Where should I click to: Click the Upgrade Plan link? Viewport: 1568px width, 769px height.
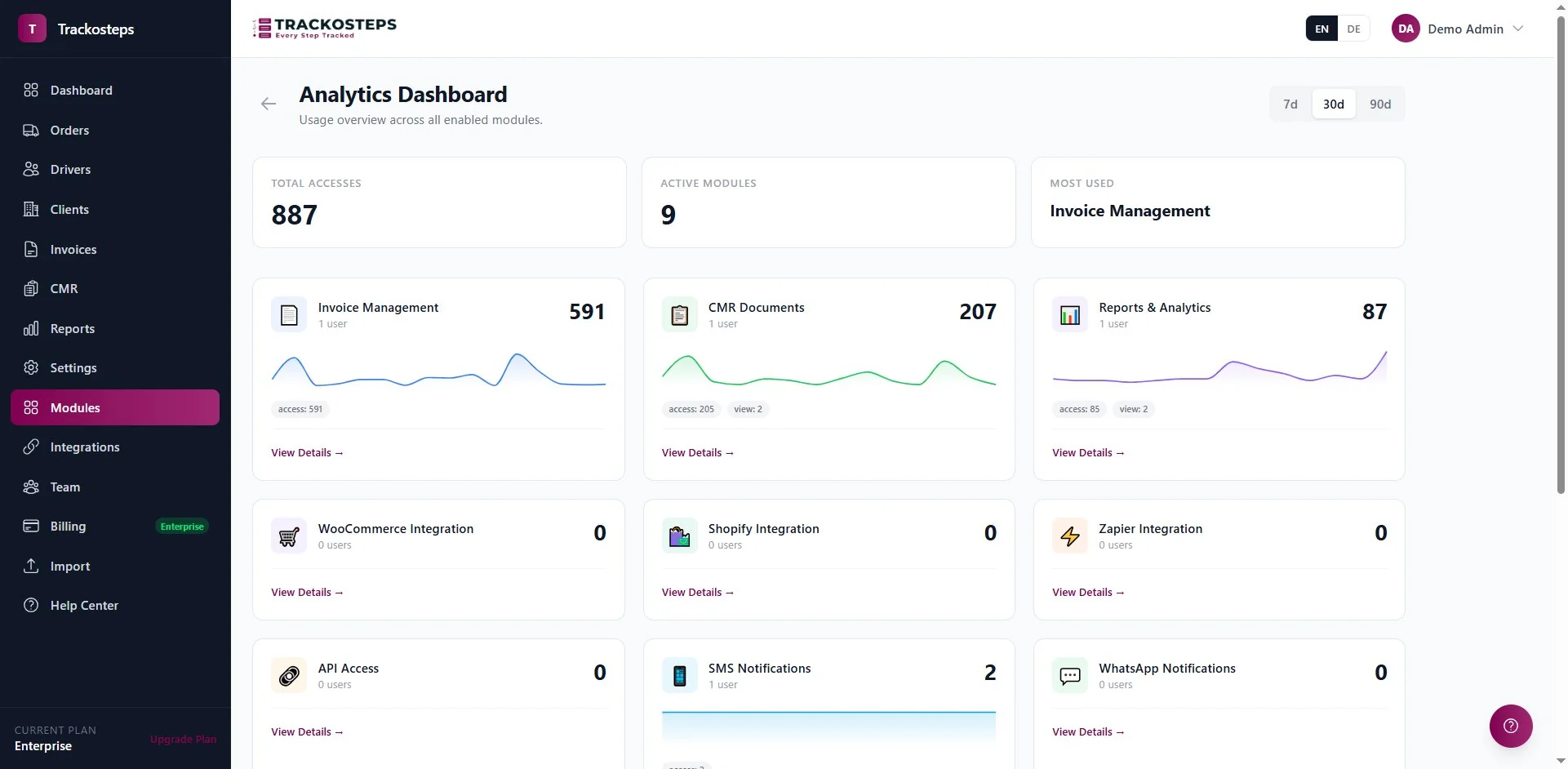point(183,739)
